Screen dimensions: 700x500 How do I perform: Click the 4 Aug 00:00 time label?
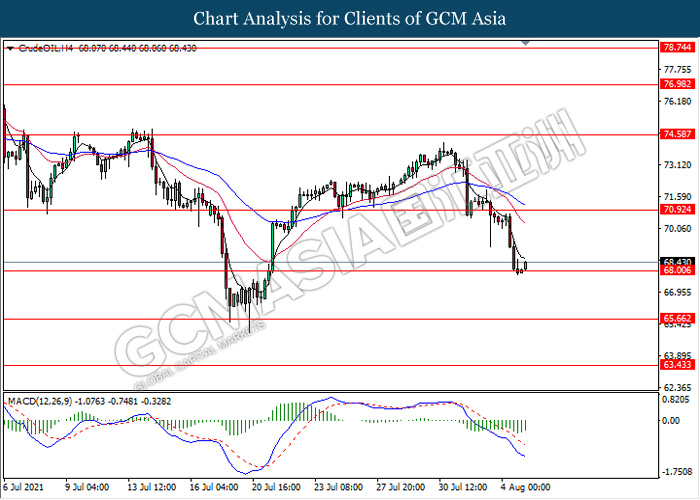(x=525, y=487)
